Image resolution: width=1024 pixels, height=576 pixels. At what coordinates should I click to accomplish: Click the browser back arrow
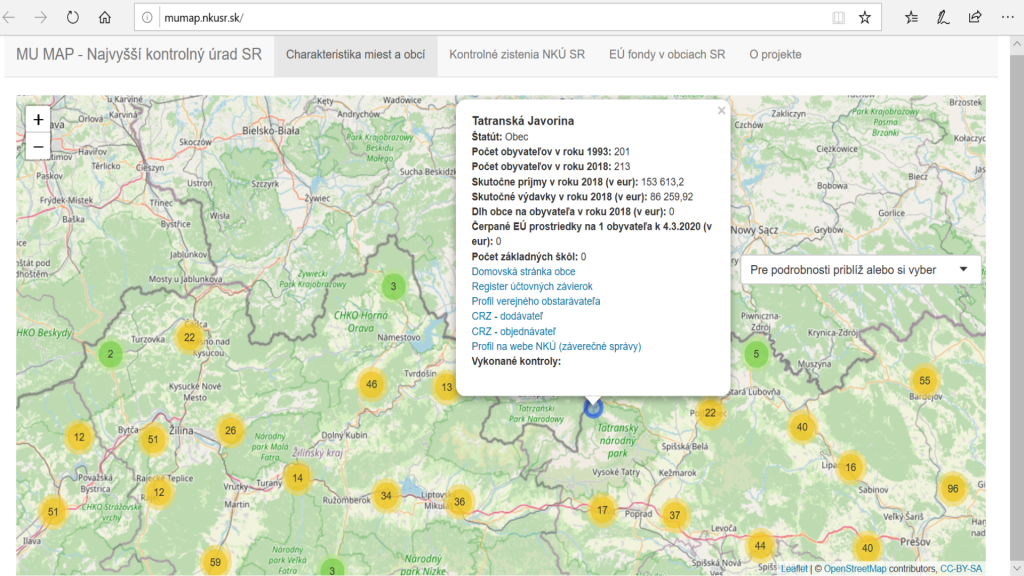[x=9, y=18]
